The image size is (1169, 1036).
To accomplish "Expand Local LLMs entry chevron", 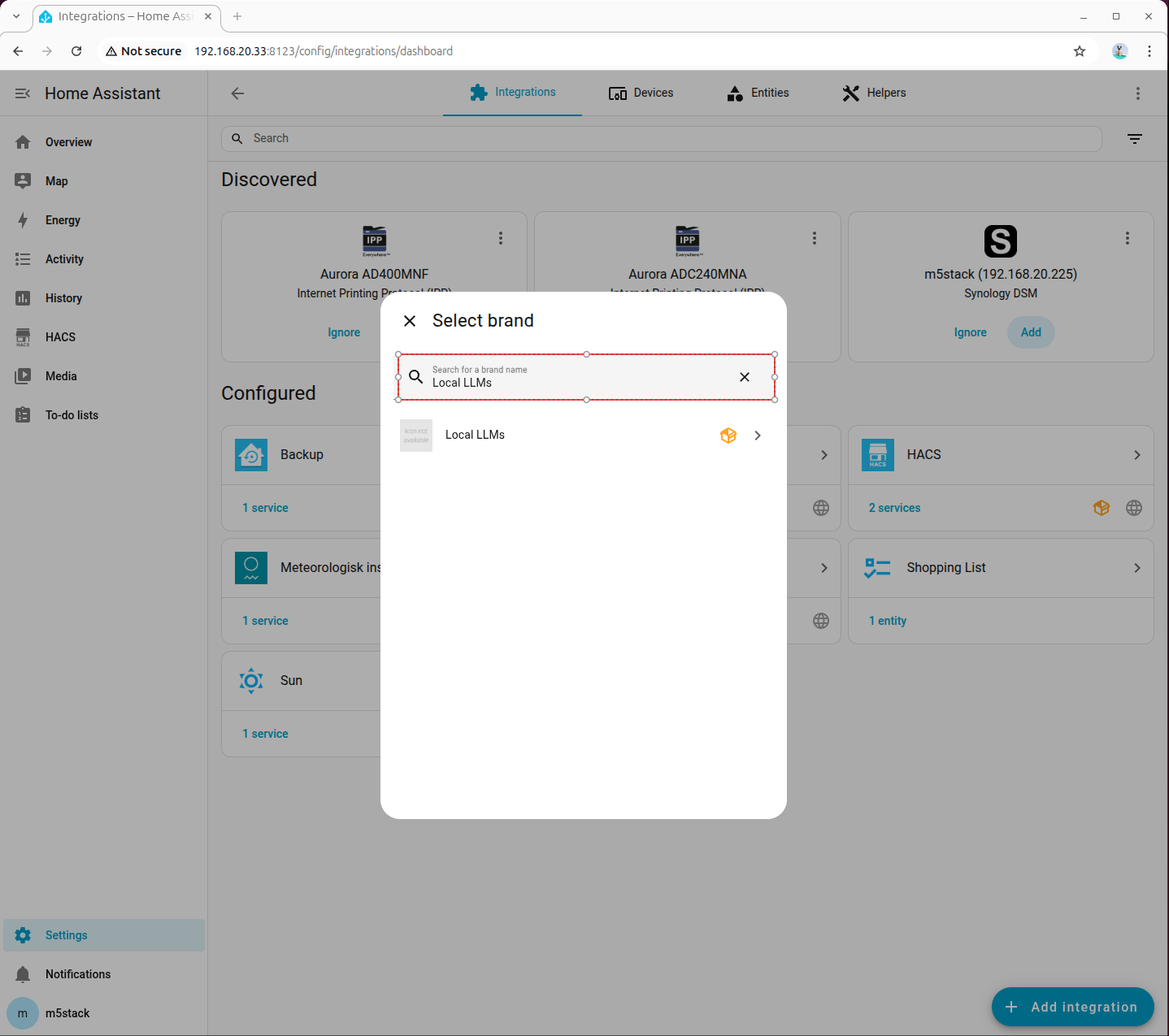I will click(758, 436).
